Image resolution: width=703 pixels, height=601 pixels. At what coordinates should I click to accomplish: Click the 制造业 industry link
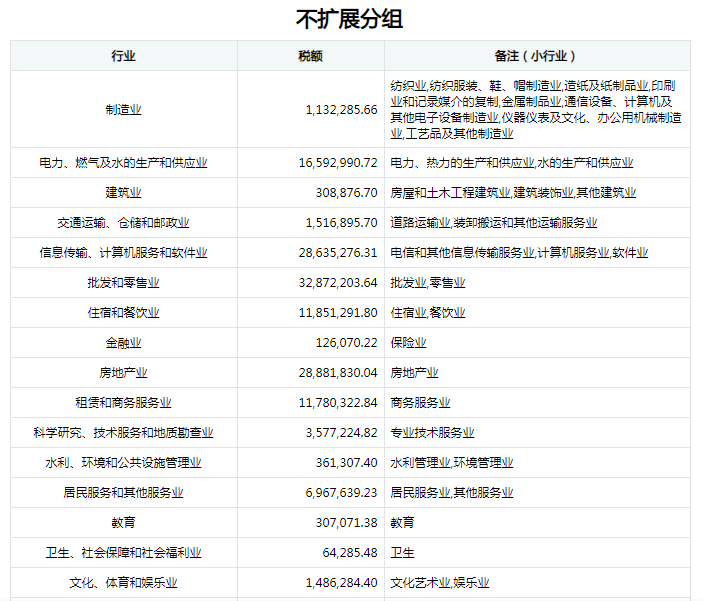[x=123, y=110]
